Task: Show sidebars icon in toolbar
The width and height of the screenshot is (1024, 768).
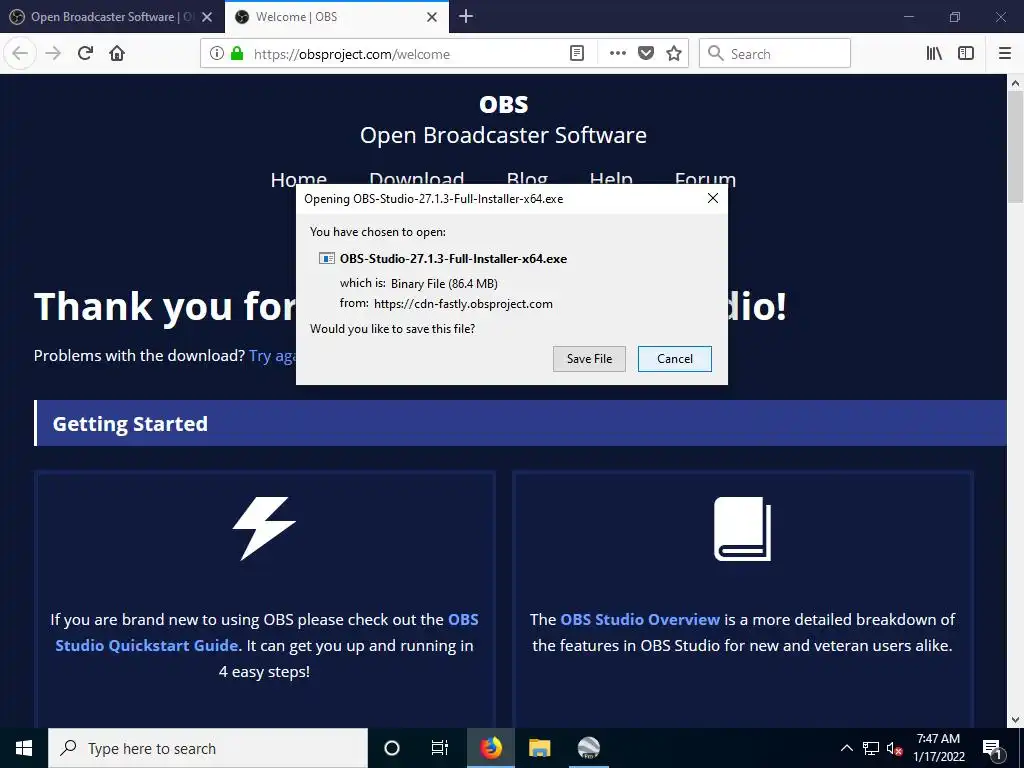Action: tap(966, 54)
